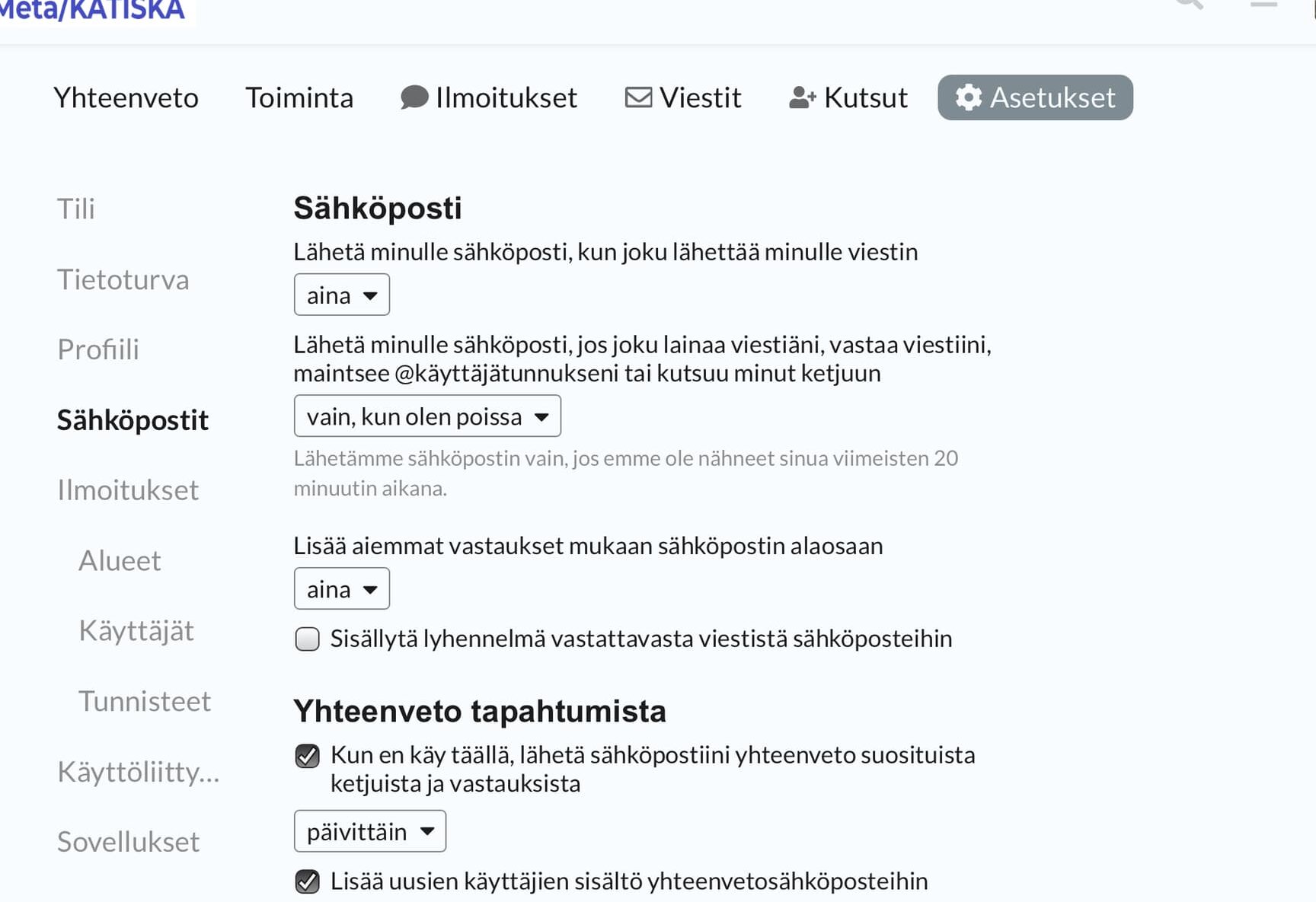
Task: Open the hamburger menu icon
Action: (1263, 4)
